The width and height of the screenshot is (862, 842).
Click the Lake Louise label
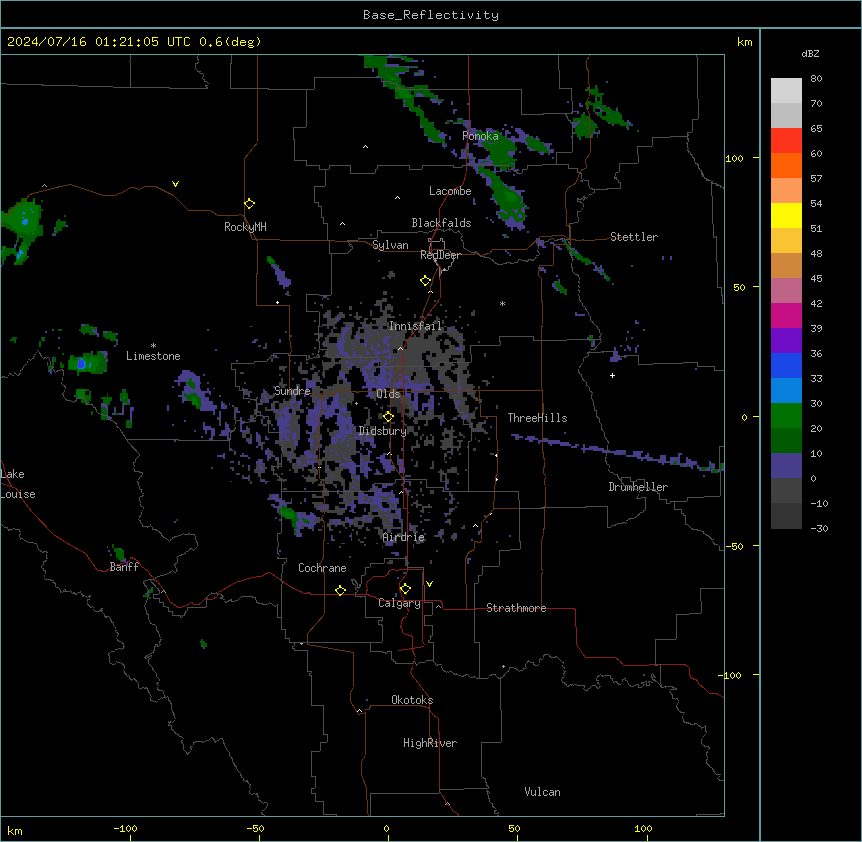[18, 484]
